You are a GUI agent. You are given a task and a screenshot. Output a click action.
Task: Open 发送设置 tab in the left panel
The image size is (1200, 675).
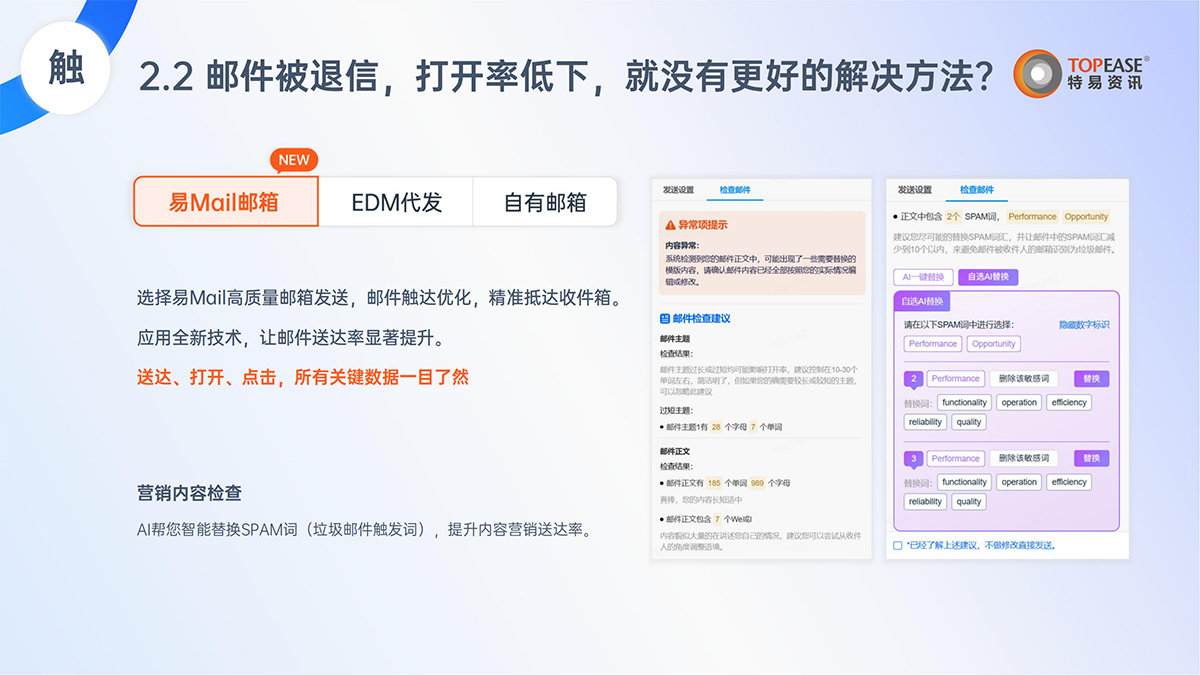[679, 189]
